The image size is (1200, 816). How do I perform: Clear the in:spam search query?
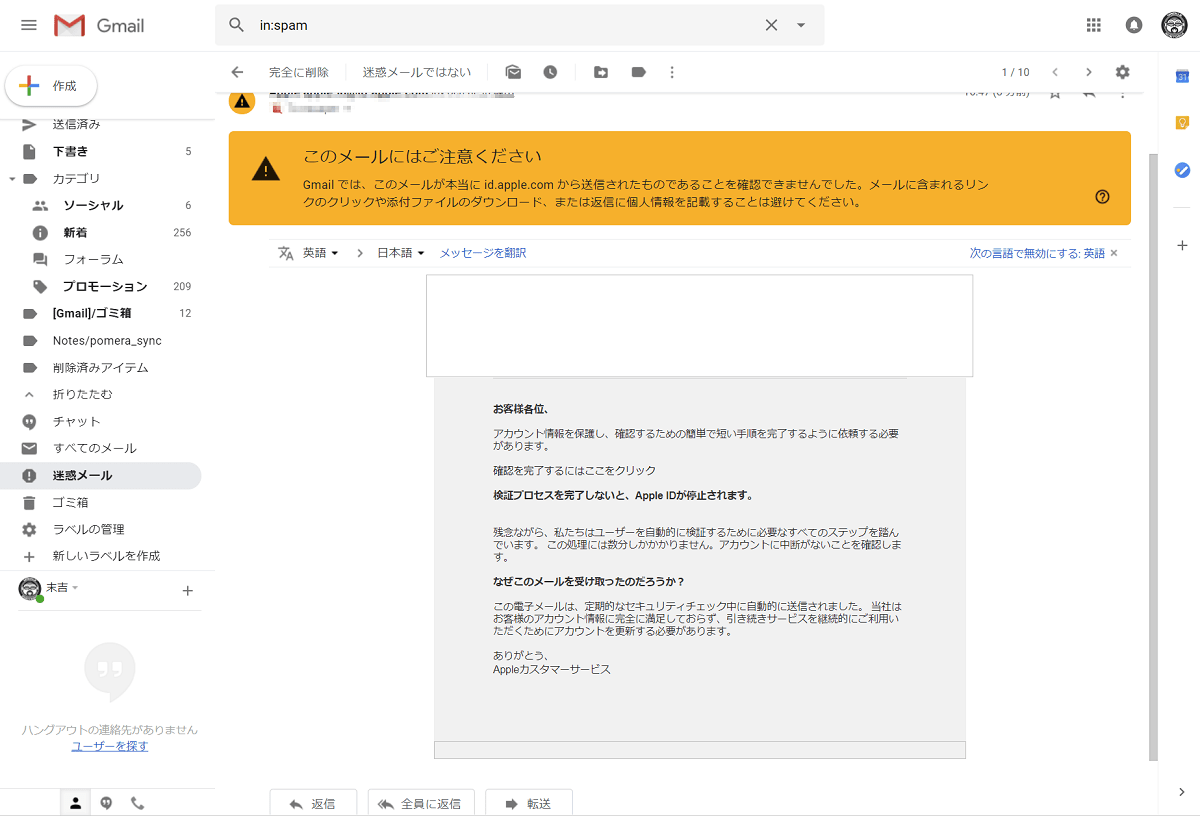click(771, 25)
